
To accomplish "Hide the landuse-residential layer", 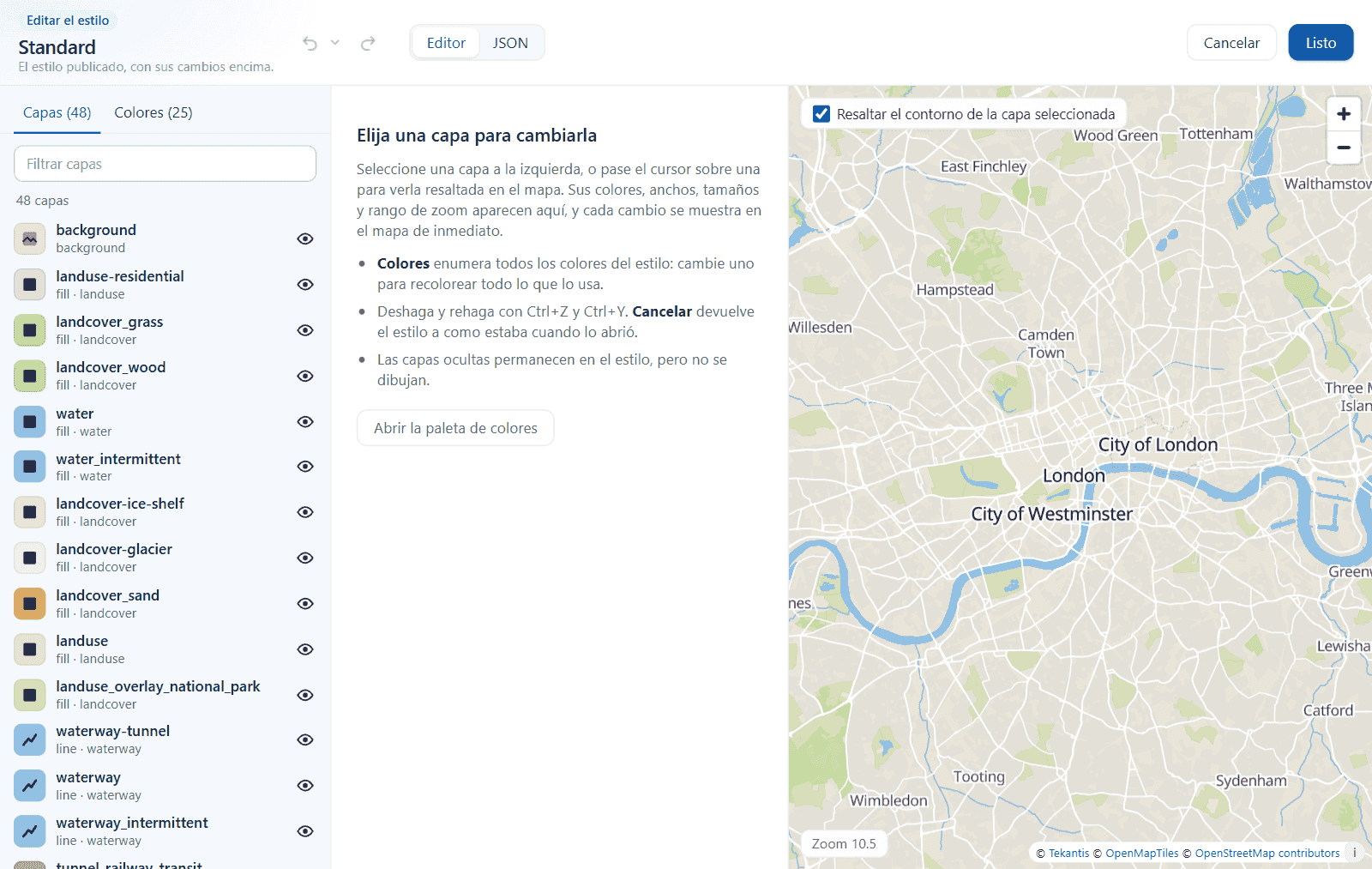I will [x=305, y=284].
